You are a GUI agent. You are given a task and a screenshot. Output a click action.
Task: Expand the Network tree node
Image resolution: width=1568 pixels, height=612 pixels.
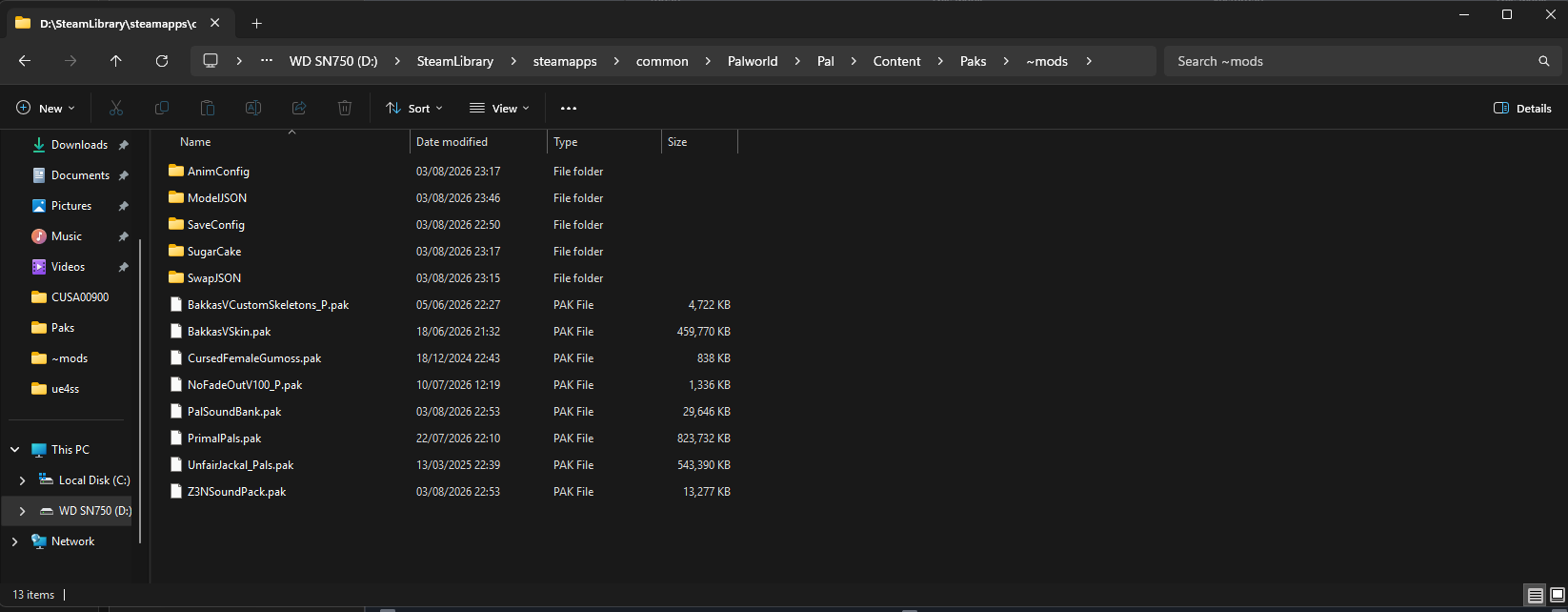(15, 541)
